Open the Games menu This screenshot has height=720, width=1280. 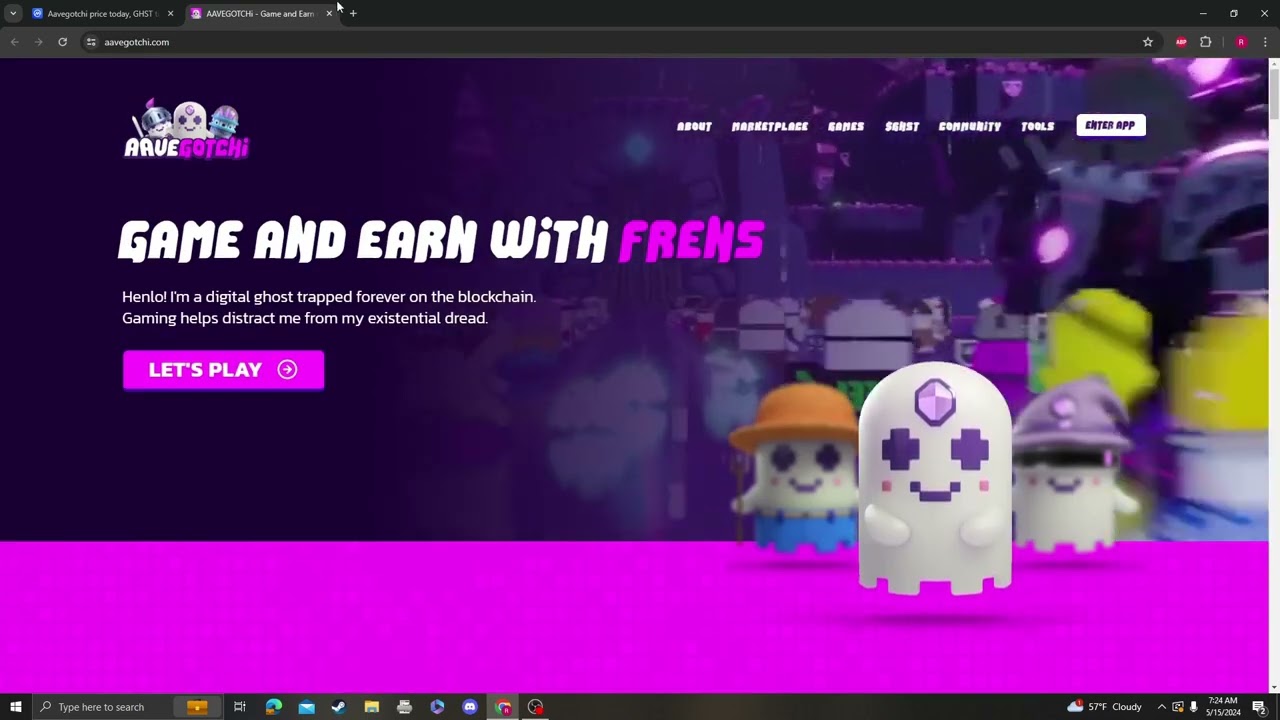click(846, 126)
